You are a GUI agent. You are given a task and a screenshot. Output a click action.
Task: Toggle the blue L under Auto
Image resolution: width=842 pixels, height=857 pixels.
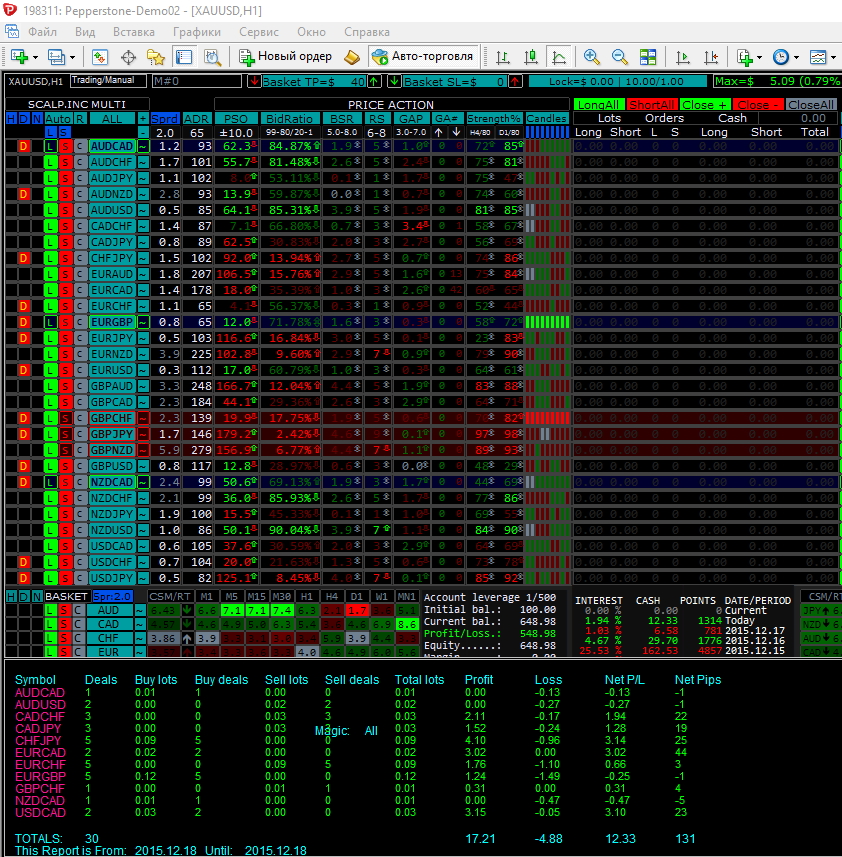(50, 132)
